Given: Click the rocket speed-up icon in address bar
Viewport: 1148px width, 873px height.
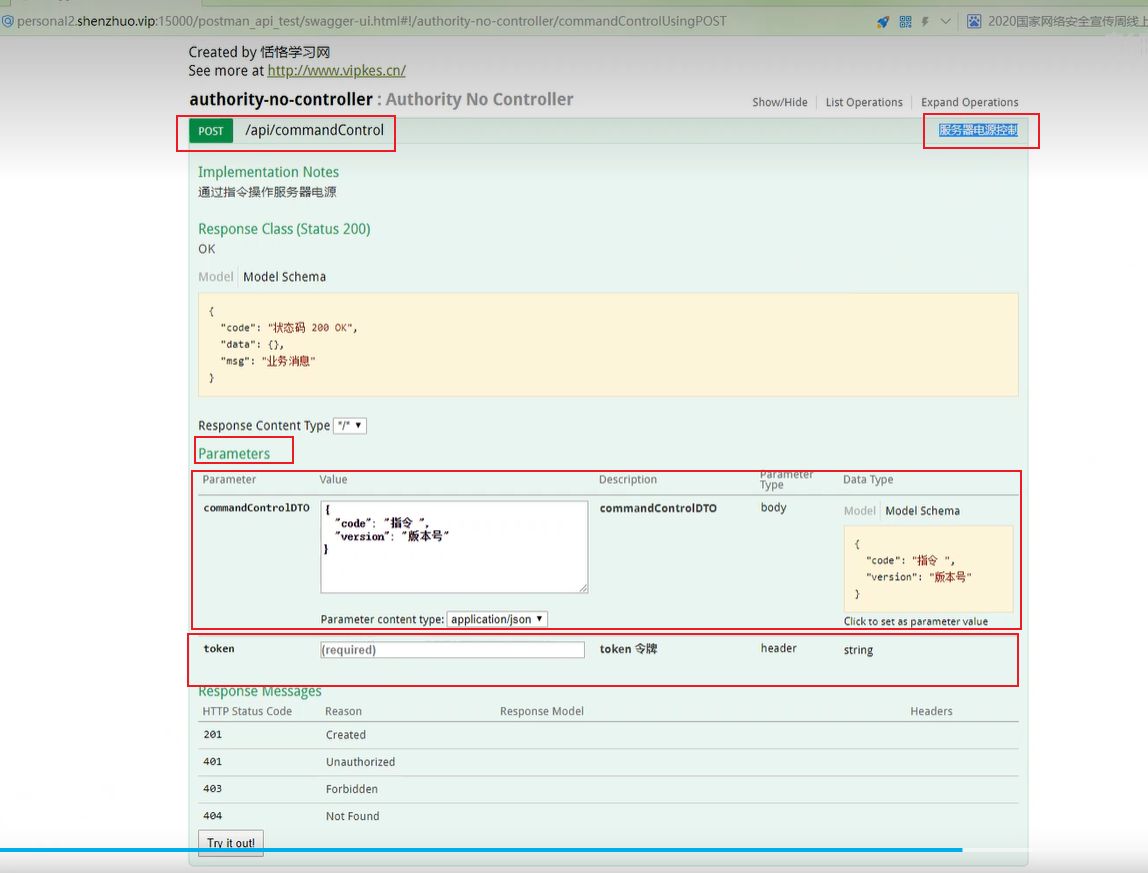Looking at the screenshot, I should pyautogui.click(x=883, y=21).
